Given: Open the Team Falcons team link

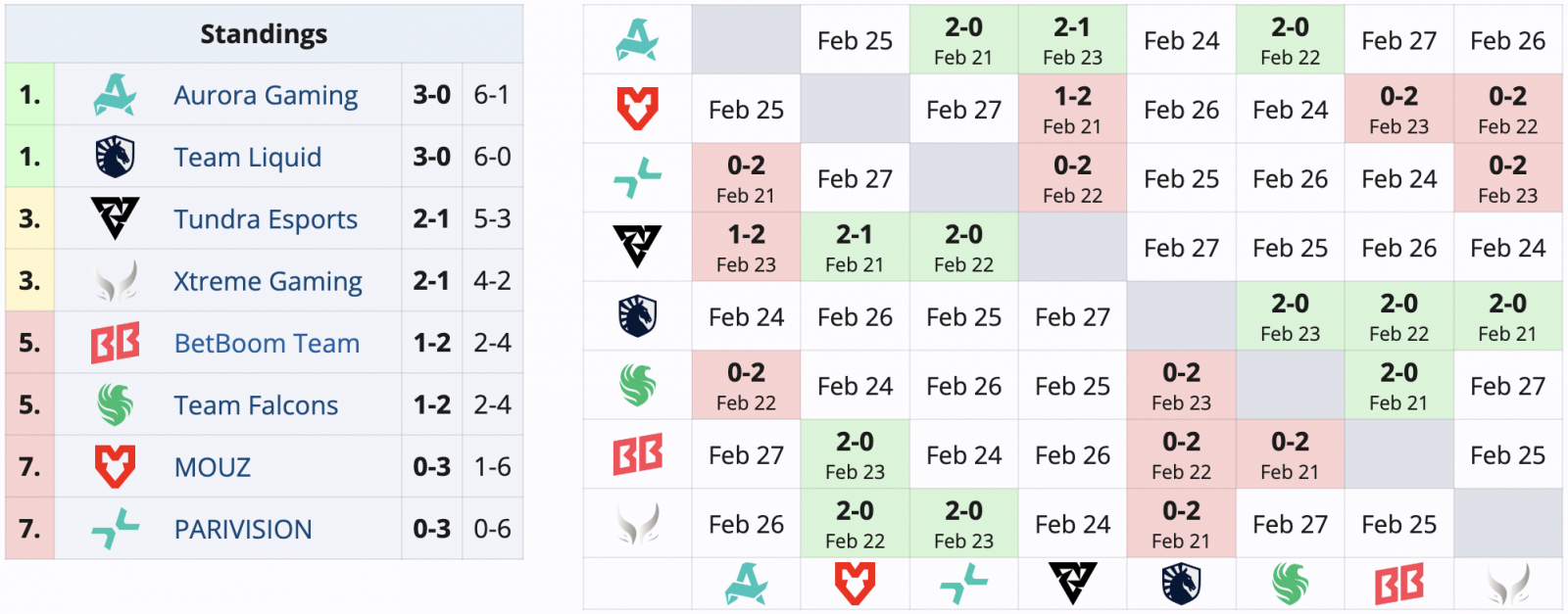Looking at the screenshot, I should point(256,405).
